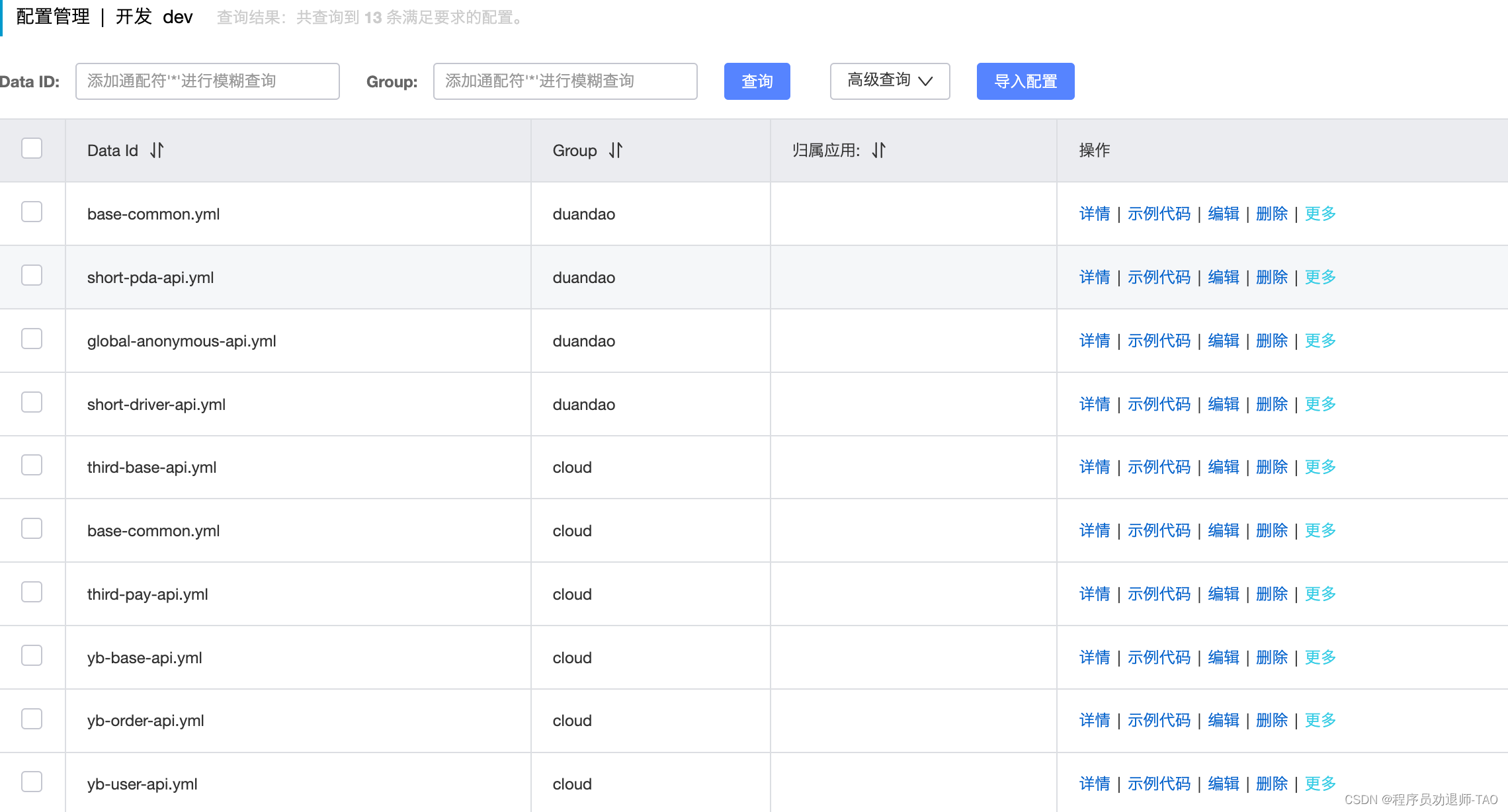This screenshot has width=1508, height=812.
Task: Click 编辑 for yb-base-api.yml
Action: [x=1224, y=657]
